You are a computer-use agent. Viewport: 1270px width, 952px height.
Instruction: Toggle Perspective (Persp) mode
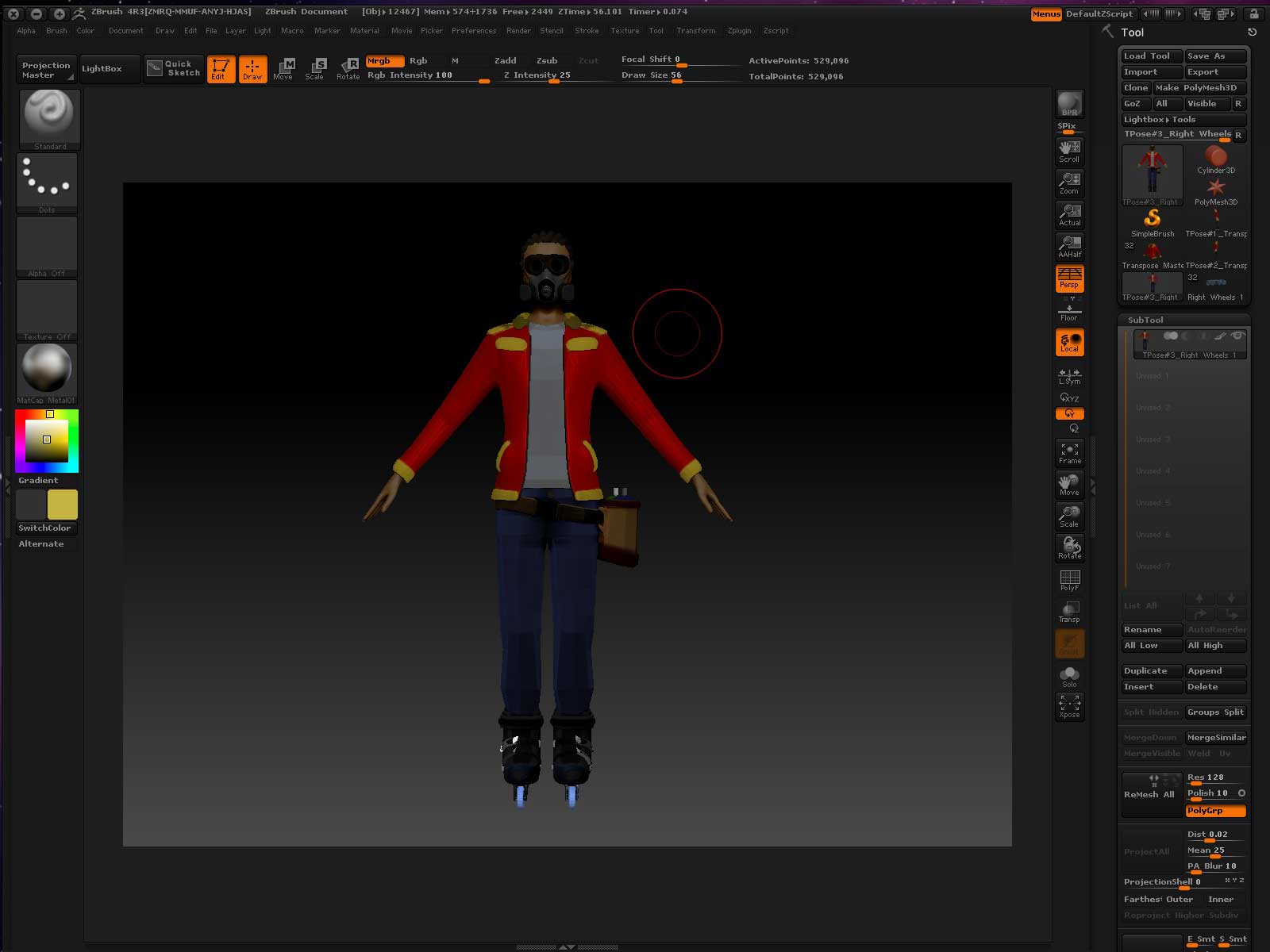[1069, 278]
